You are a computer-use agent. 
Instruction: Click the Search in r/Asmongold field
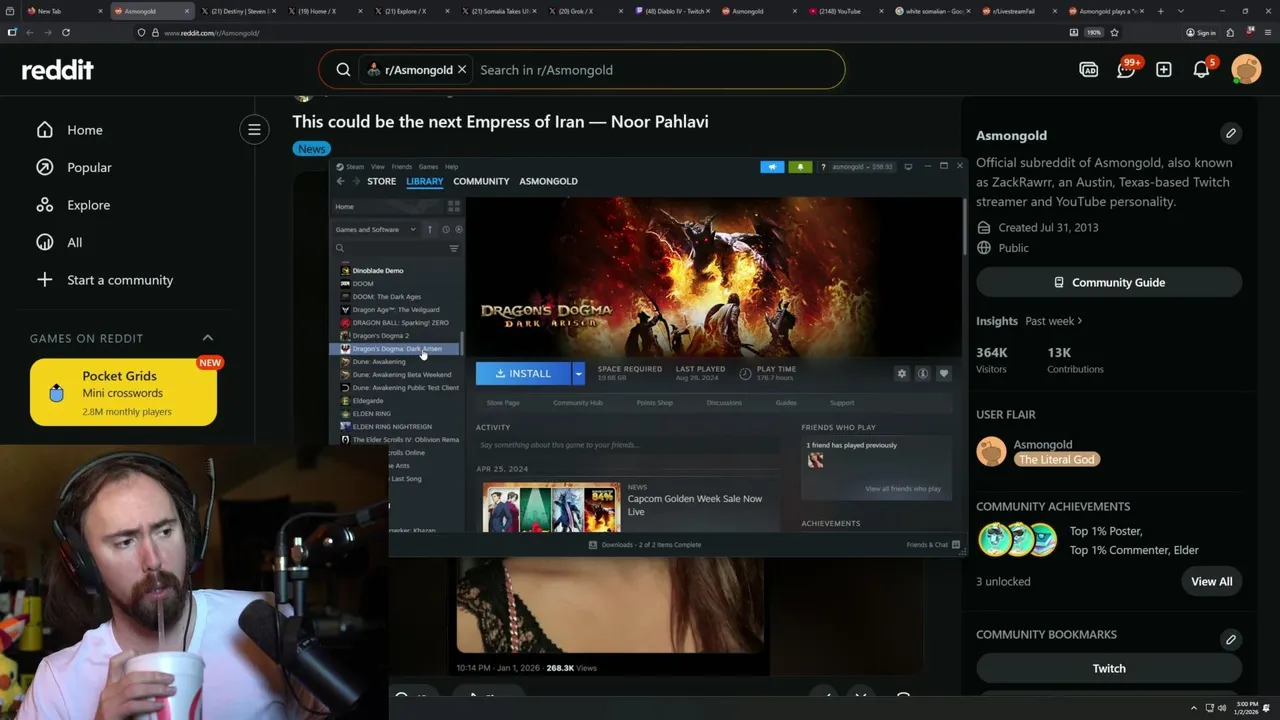click(655, 70)
